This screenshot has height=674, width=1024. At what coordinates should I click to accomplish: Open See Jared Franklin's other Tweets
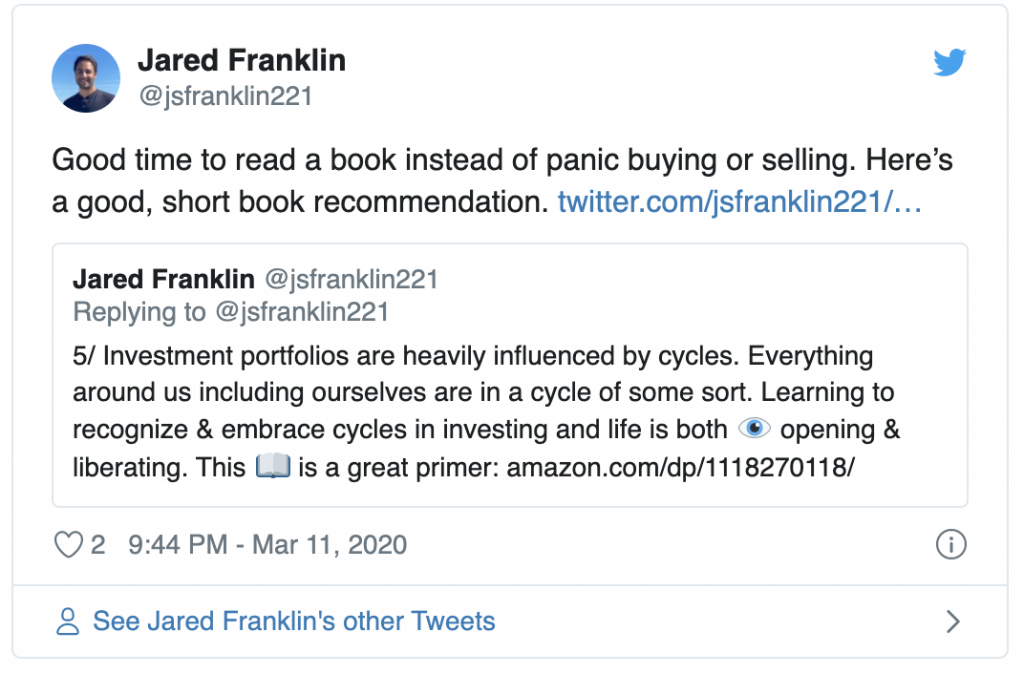(294, 621)
